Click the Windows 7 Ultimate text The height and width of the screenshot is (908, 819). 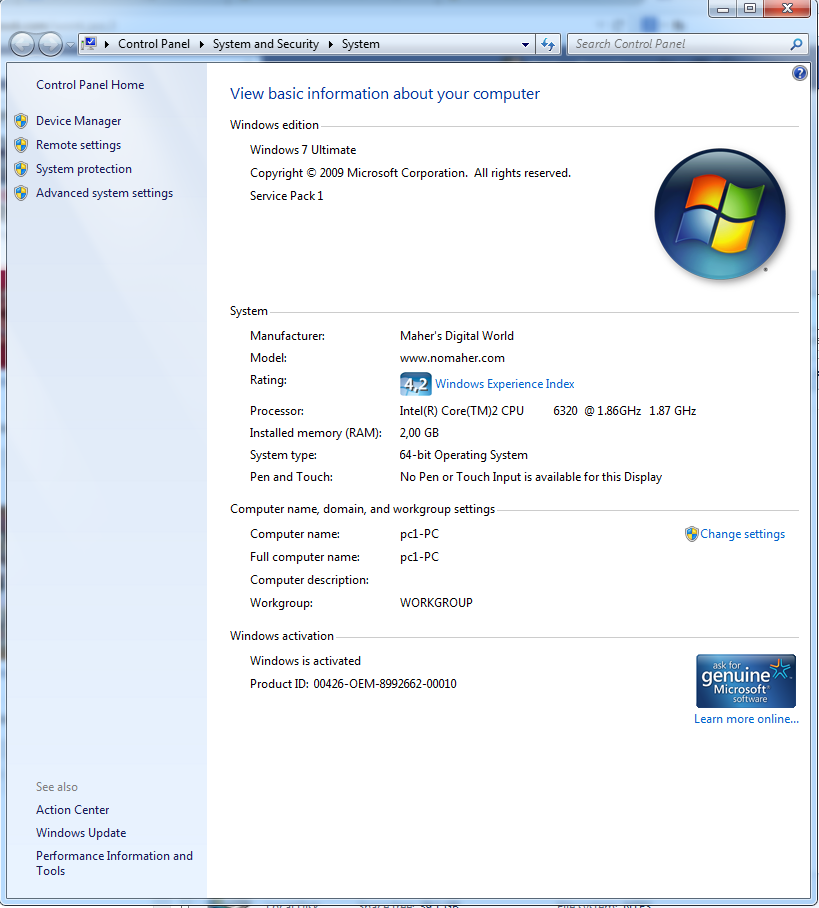point(303,149)
